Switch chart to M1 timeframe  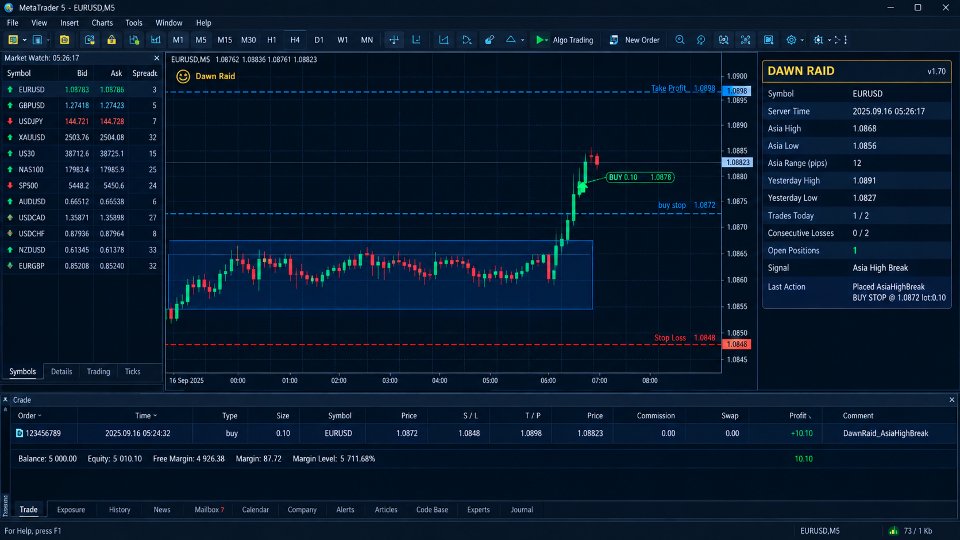[x=178, y=40]
